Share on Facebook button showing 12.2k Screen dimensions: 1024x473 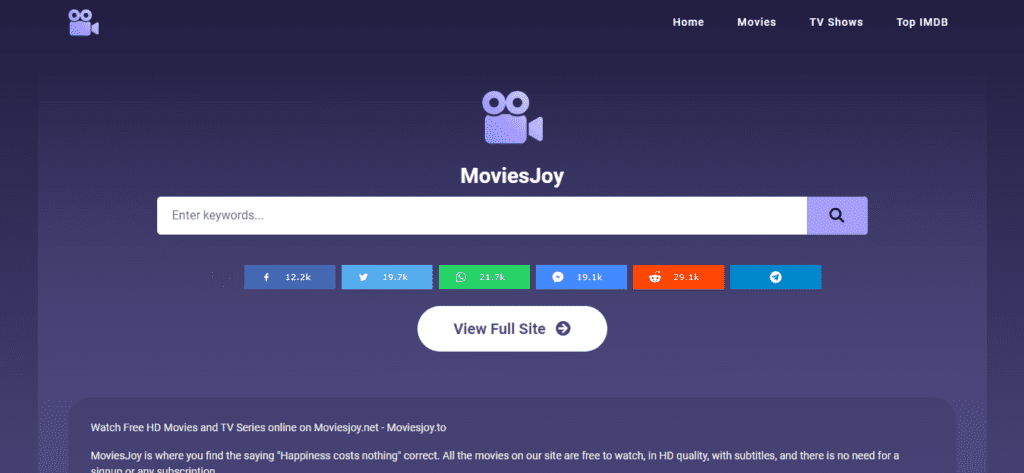pos(289,277)
